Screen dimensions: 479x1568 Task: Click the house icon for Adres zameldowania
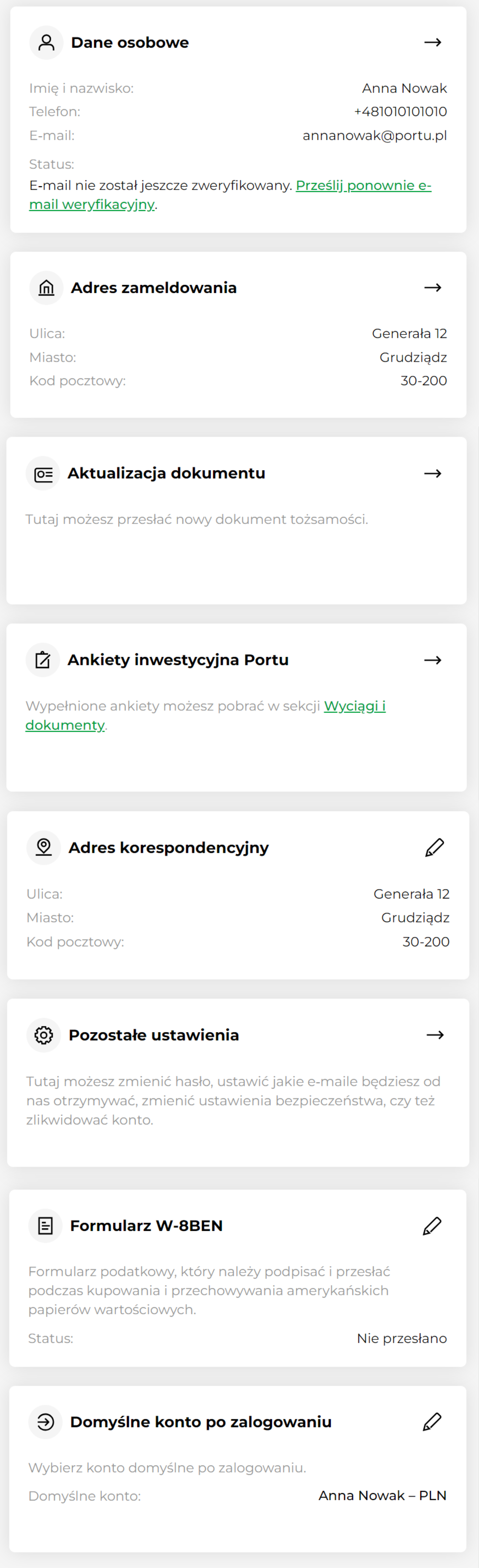(x=46, y=288)
